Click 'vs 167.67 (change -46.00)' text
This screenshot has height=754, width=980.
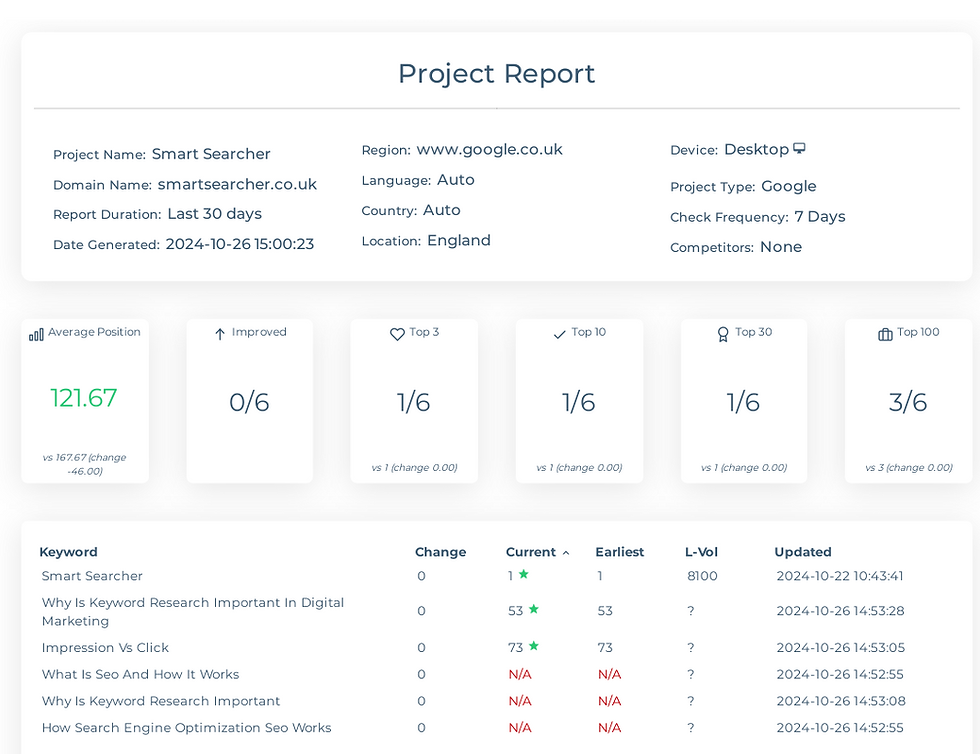84,464
